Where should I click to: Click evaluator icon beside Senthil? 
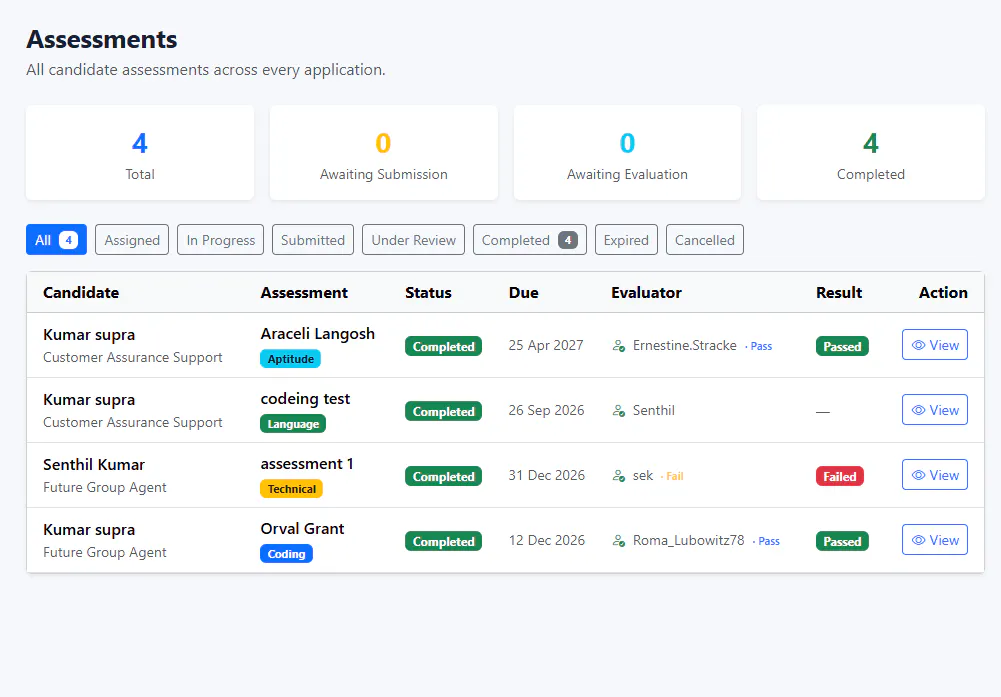coord(619,411)
